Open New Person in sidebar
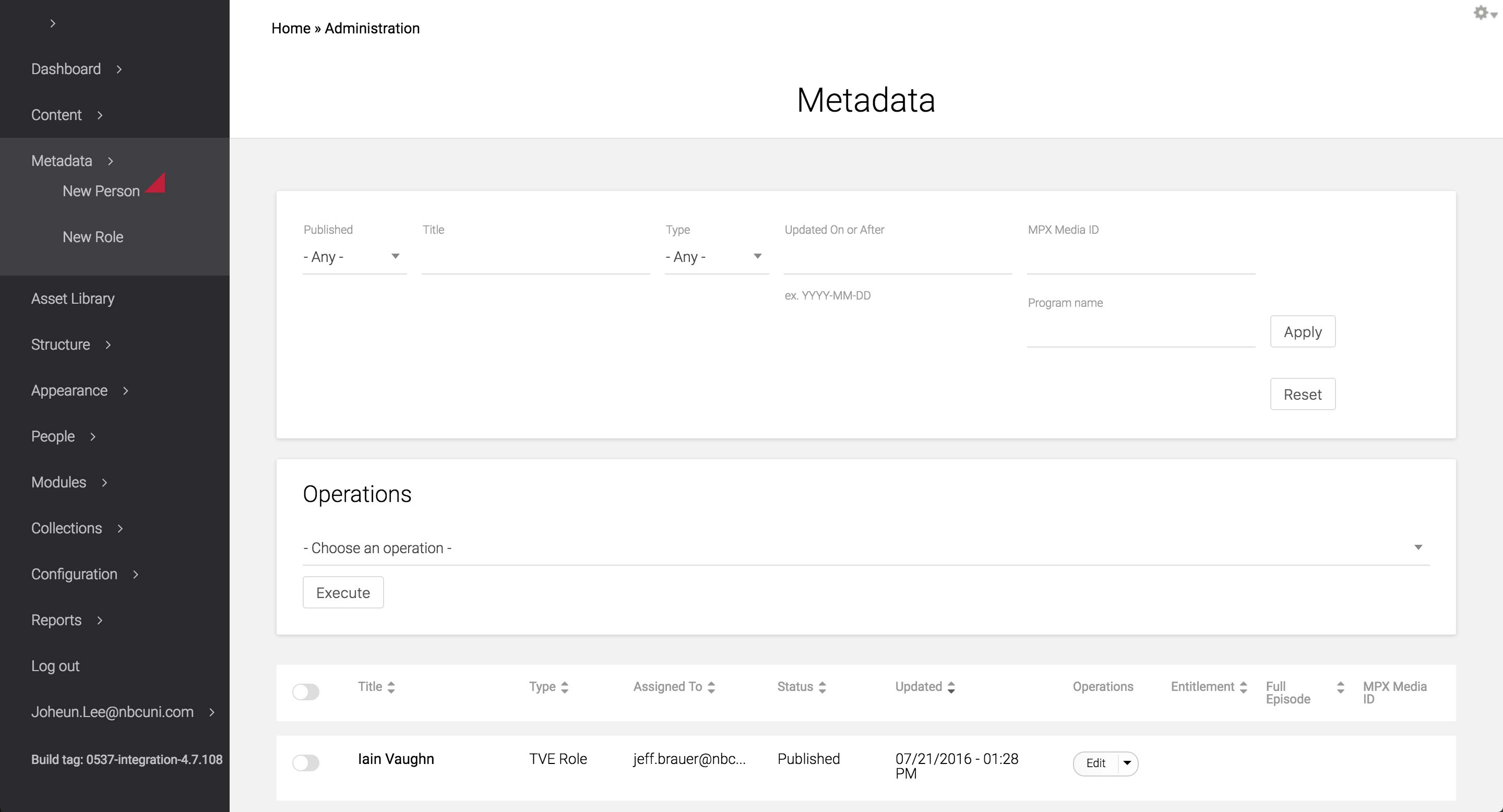Viewport: 1503px width, 812px height. [x=101, y=192]
